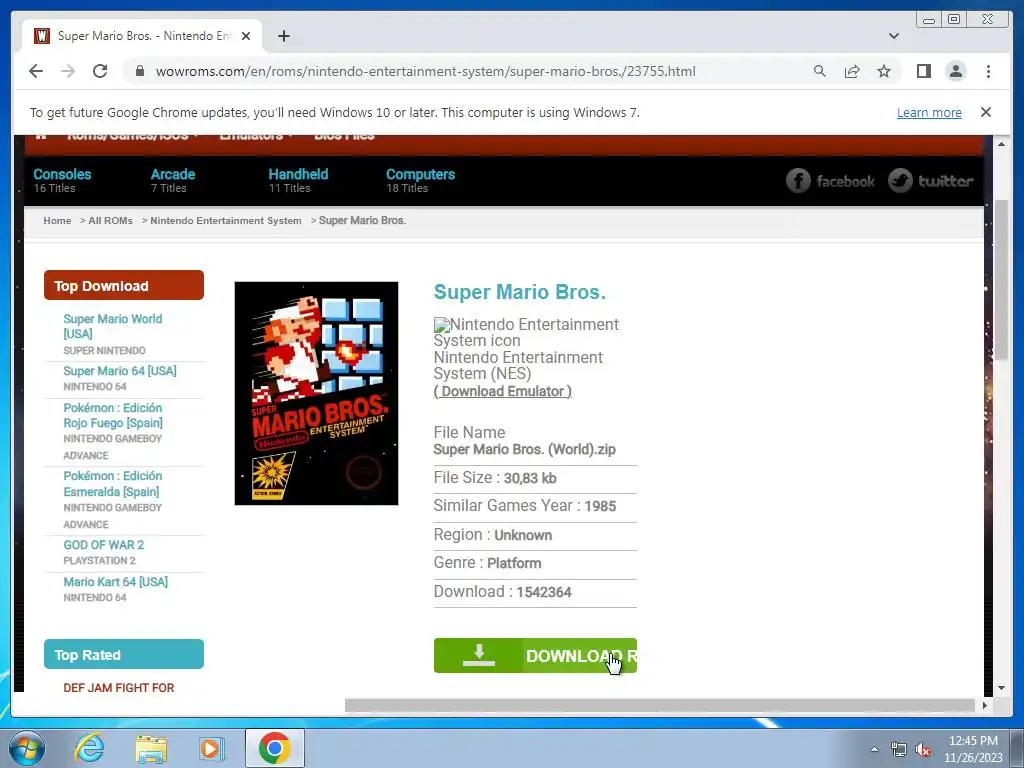This screenshot has width=1024, height=768.
Task: Click the Super Mario Bros. (World).zip filename
Action: tap(524, 449)
